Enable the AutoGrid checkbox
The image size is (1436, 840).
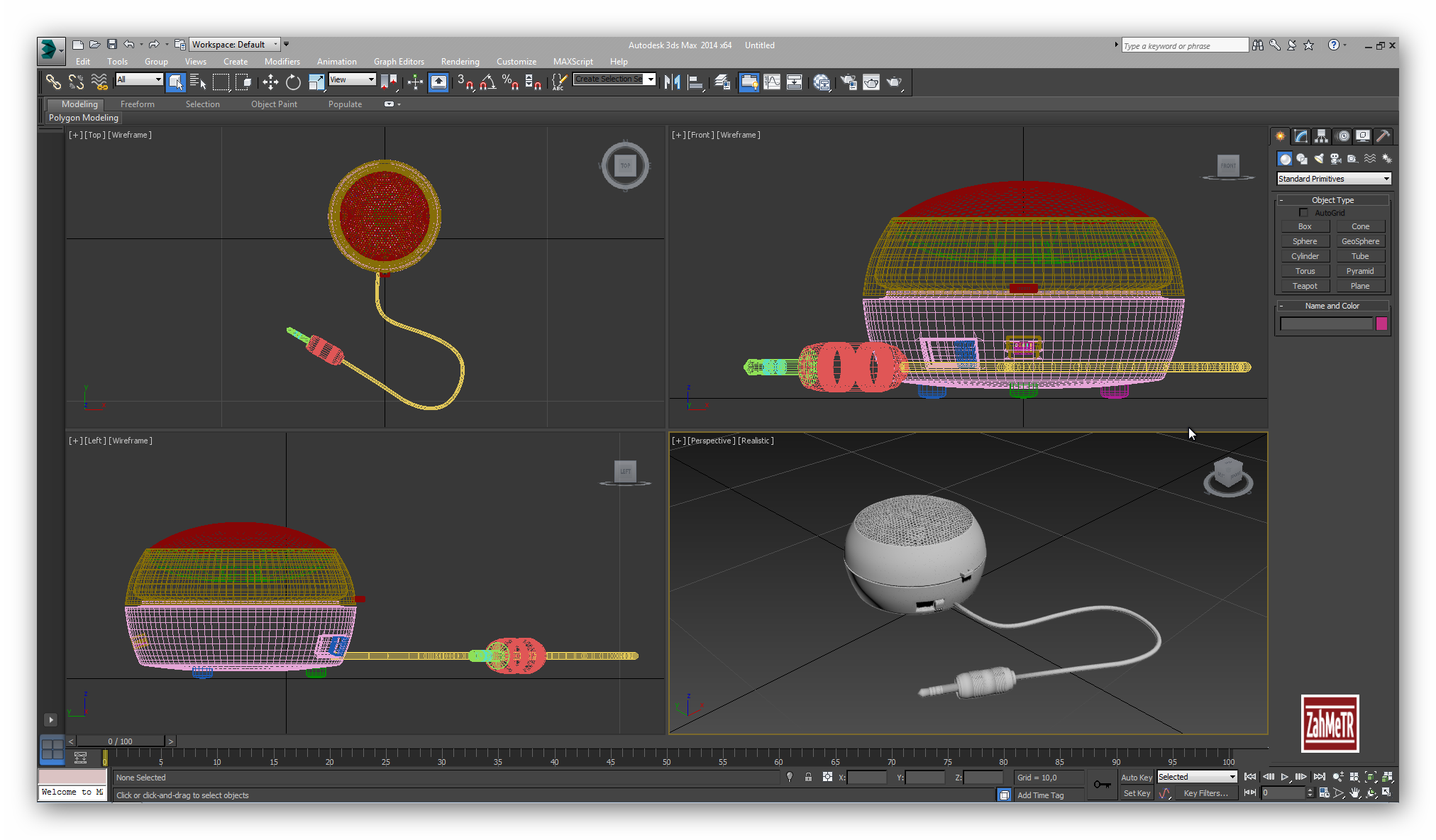tap(1303, 213)
